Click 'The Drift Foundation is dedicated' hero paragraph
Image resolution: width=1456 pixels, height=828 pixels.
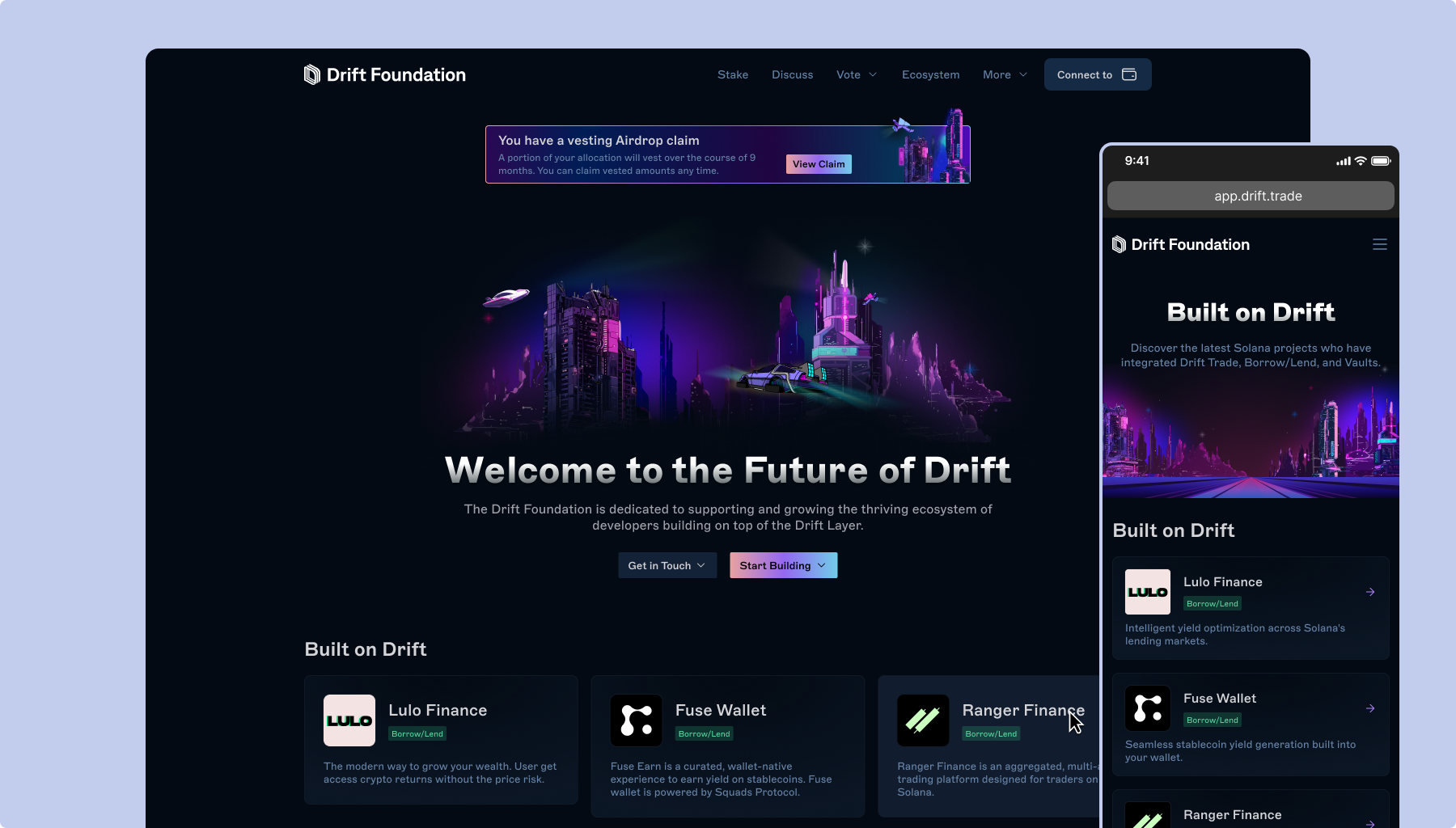coord(728,517)
